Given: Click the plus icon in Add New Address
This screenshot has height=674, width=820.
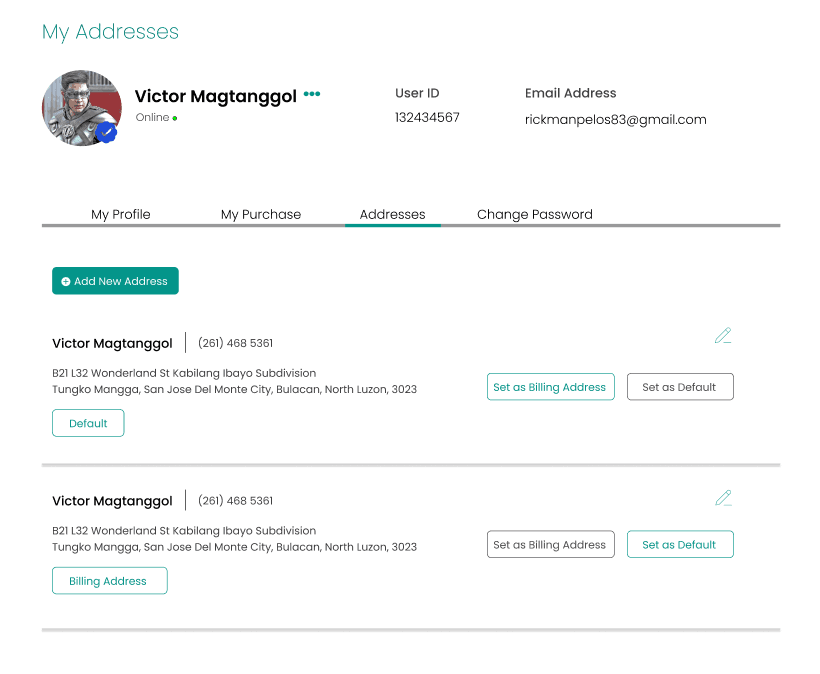Looking at the screenshot, I should tap(66, 282).
